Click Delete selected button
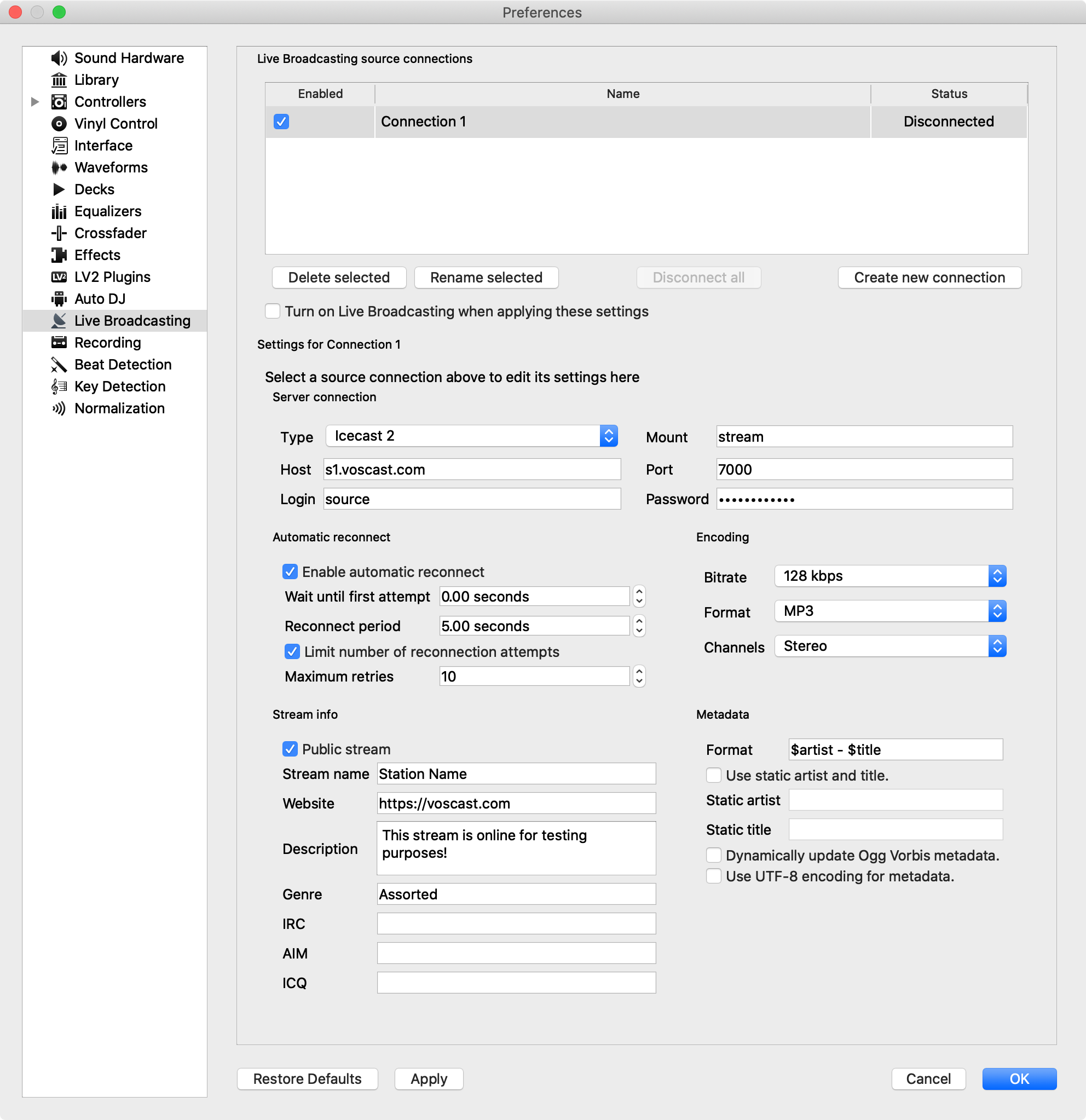Viewport: 1086px width, 1120px height. [339, 277]
